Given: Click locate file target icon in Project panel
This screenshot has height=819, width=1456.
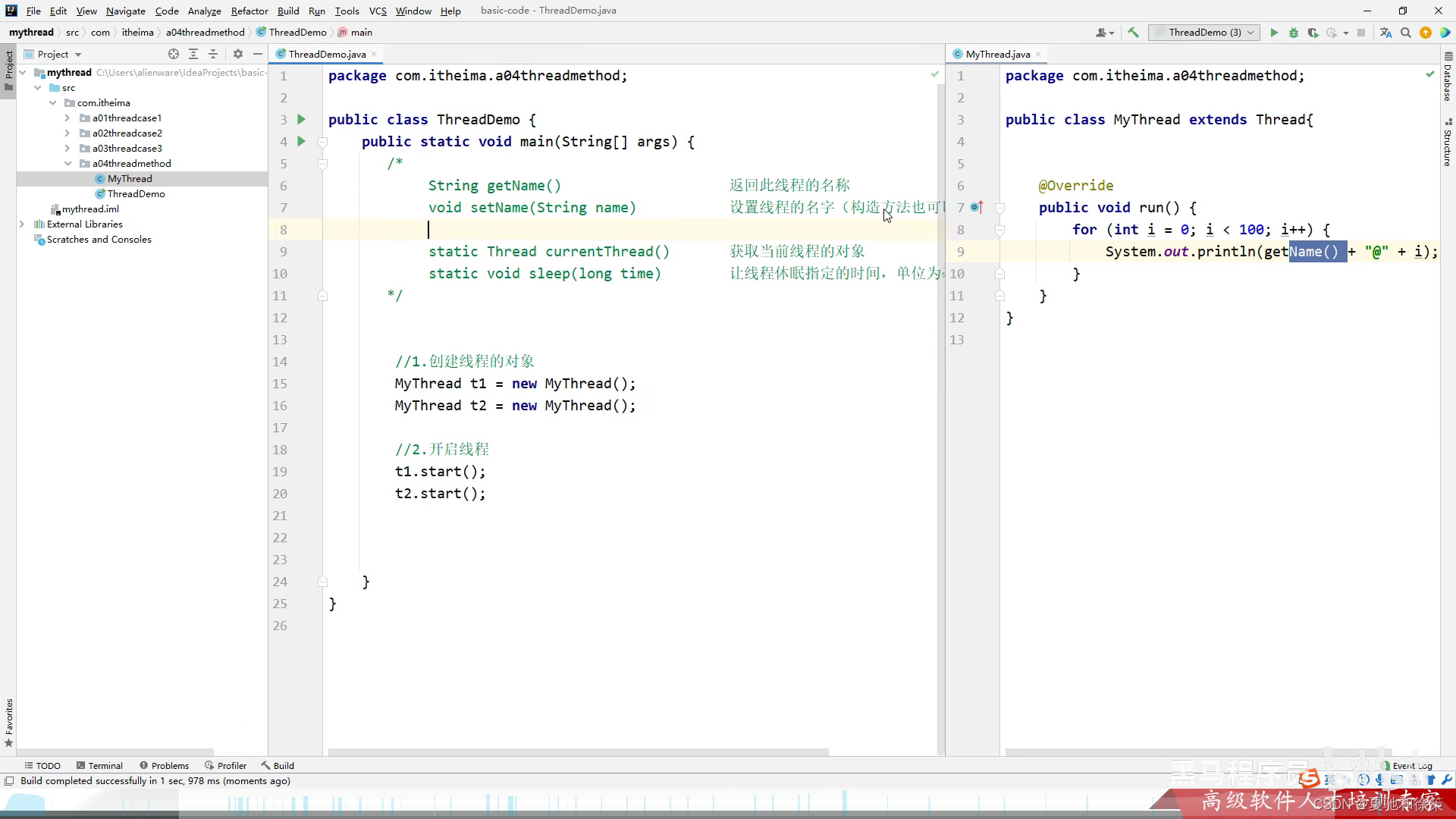Looking at the screenshot, I should (x=174, y=54).
